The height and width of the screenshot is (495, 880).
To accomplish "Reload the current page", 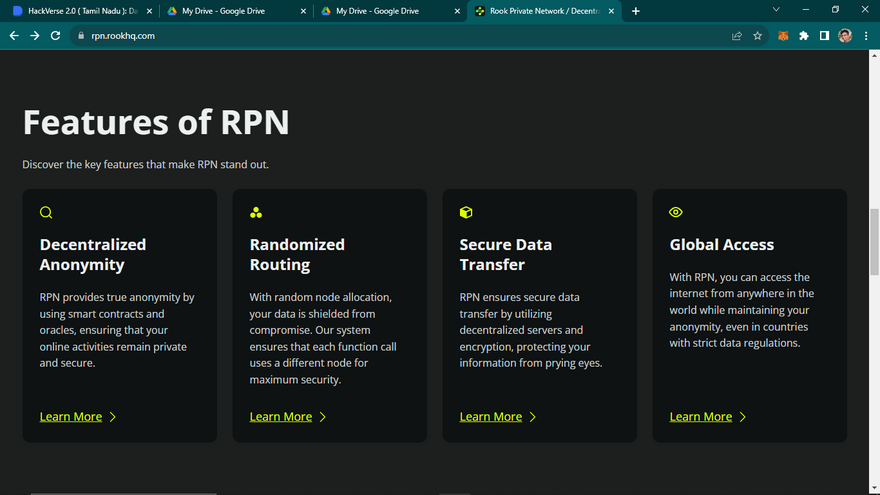I will click(x=55, y=35).
